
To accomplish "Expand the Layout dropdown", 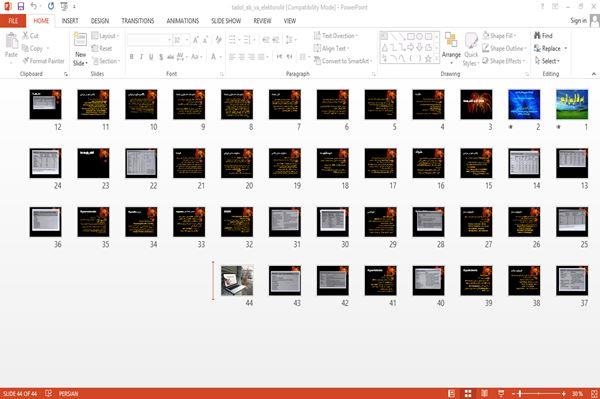I will (106, 36).
